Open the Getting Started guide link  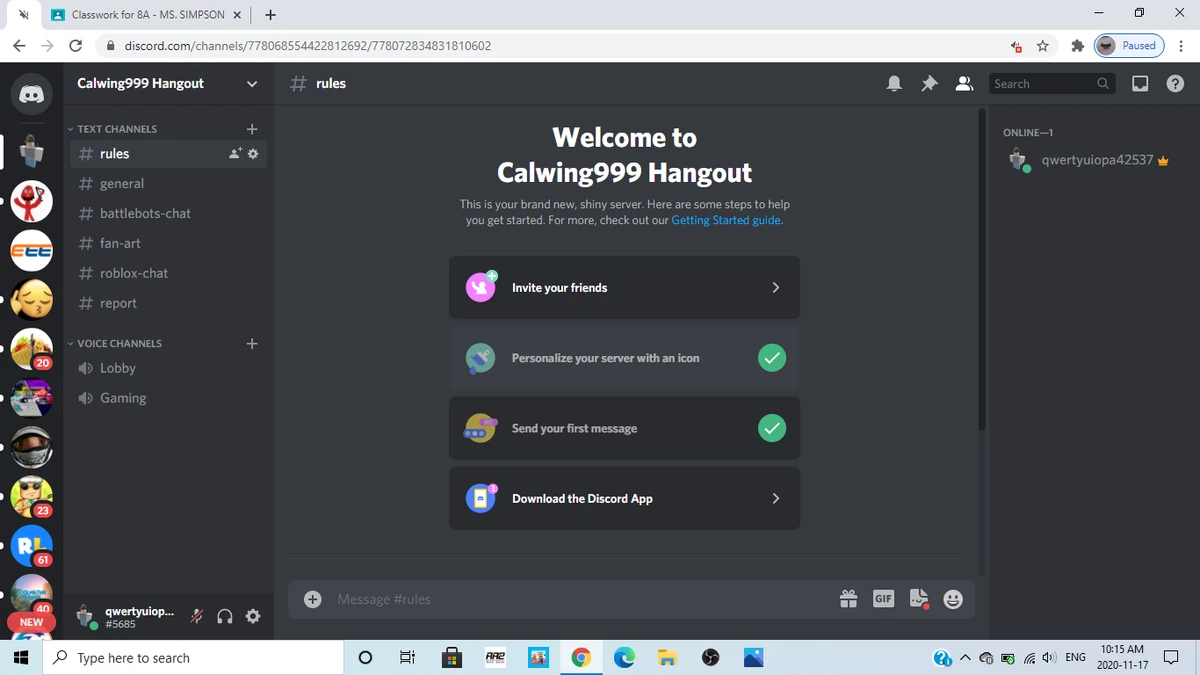(x=725, y=220)
